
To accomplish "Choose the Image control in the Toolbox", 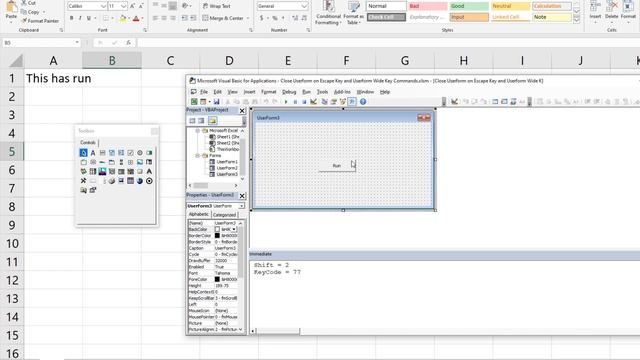I will 140,162.
